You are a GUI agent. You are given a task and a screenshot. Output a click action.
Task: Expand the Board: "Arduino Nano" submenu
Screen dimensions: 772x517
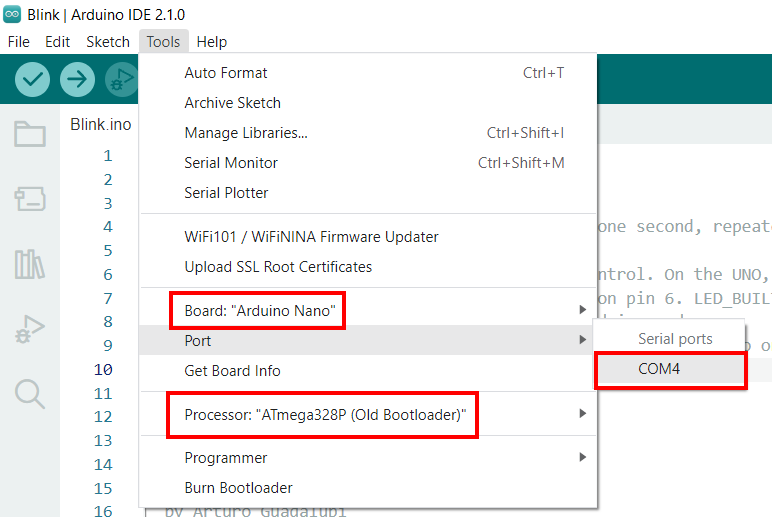368,310
